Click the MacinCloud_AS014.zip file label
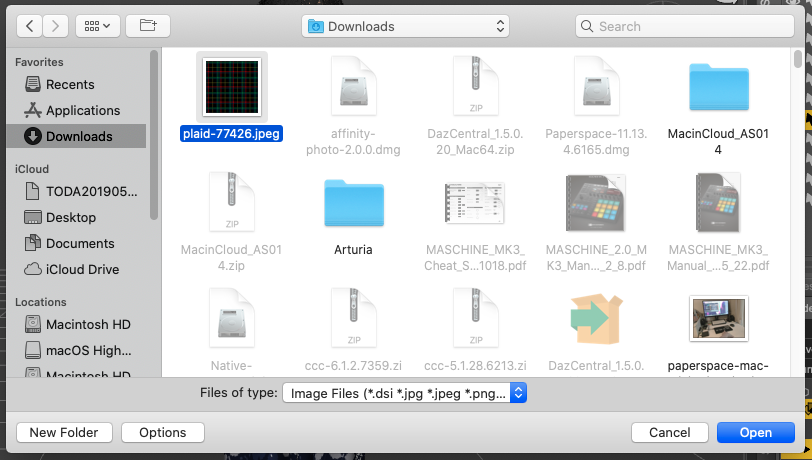Image resolution: width=812 pixels, height=460 pixels. [231, 257]
